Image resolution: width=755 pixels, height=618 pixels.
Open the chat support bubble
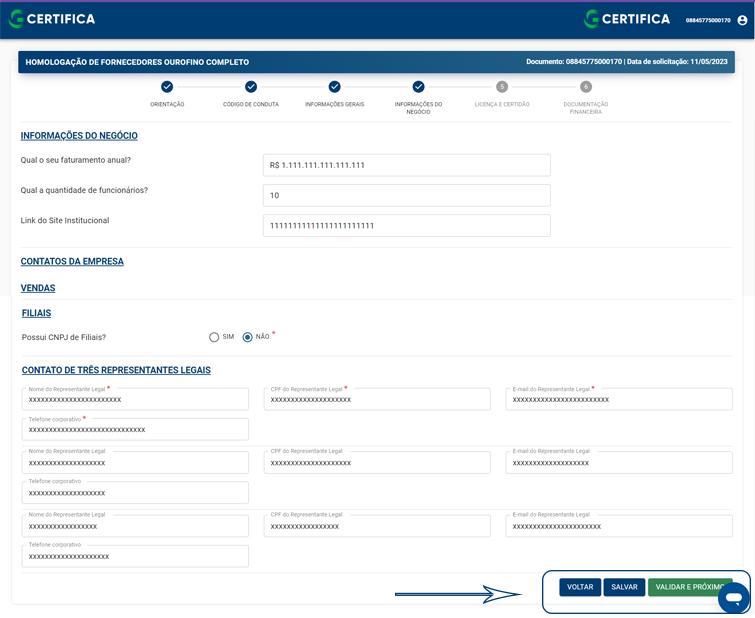point(733,598)
